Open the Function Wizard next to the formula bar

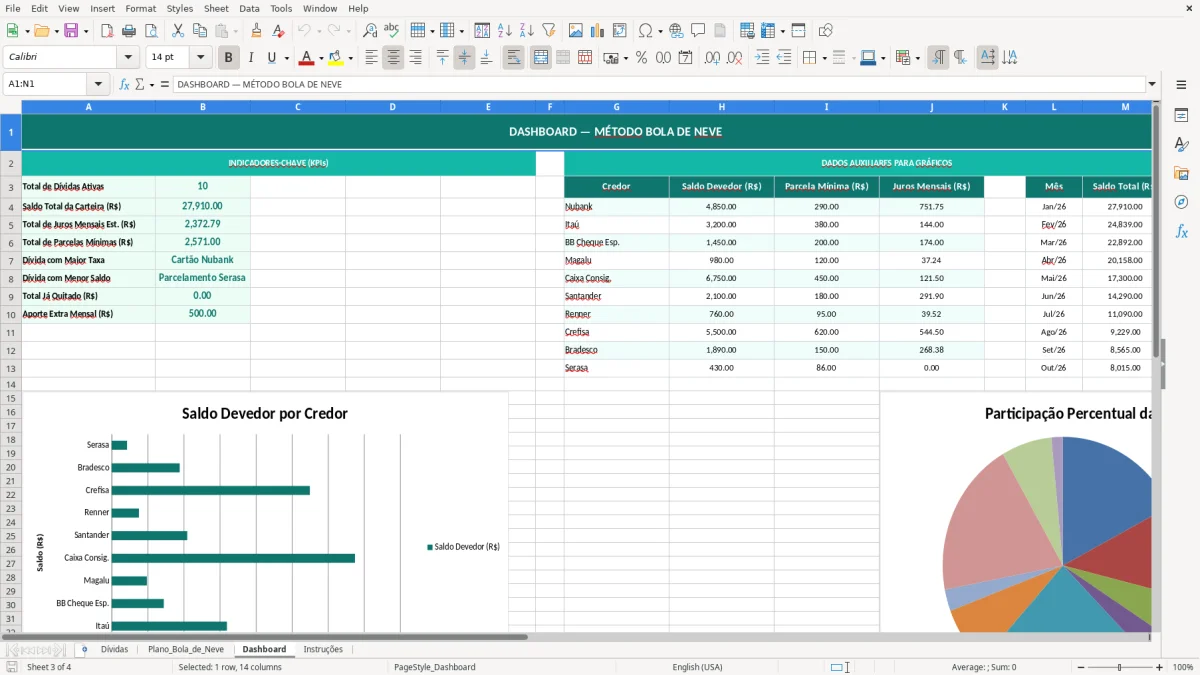coord(124,85)
